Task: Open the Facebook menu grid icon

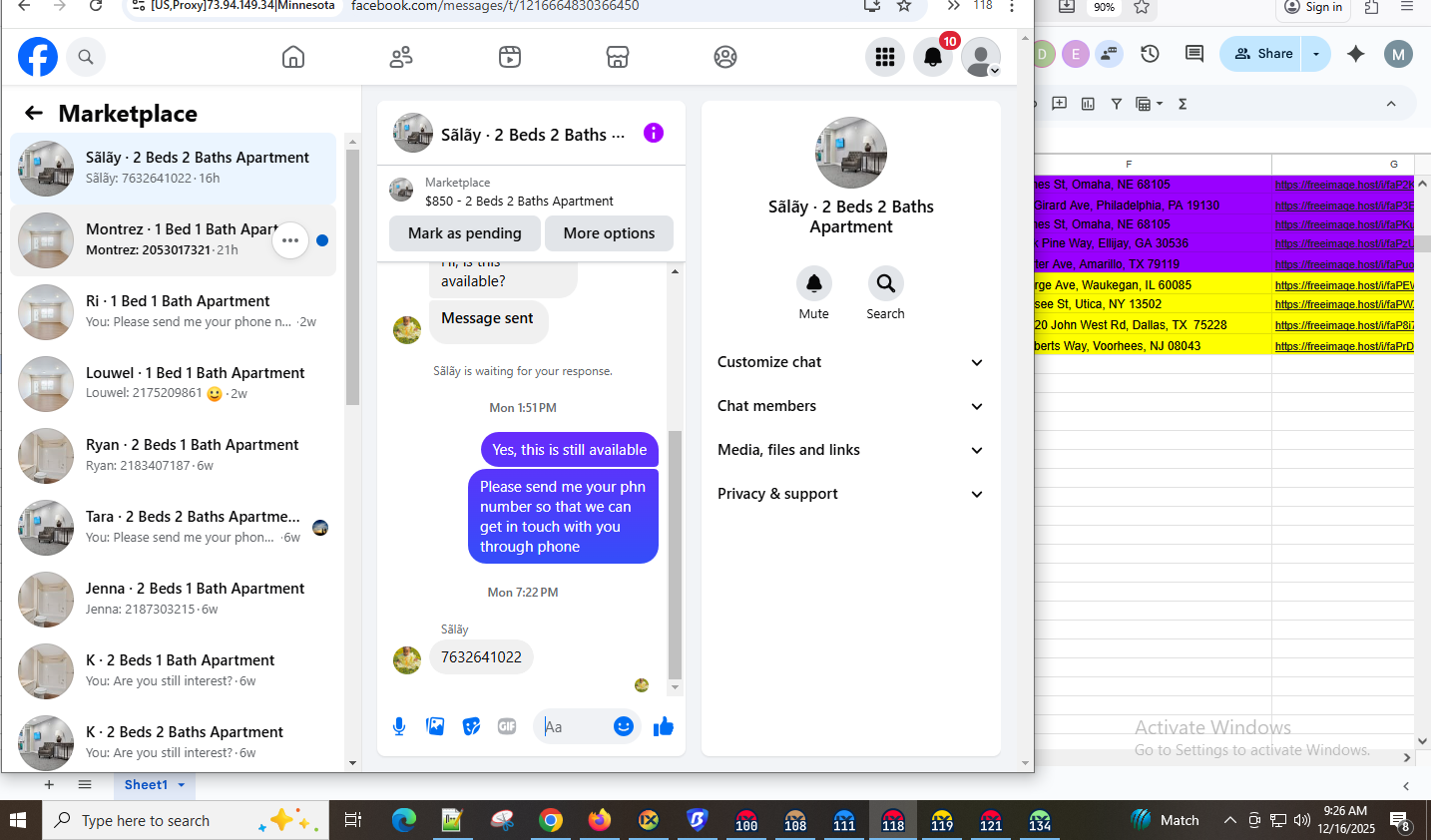Action: (885, 57)
